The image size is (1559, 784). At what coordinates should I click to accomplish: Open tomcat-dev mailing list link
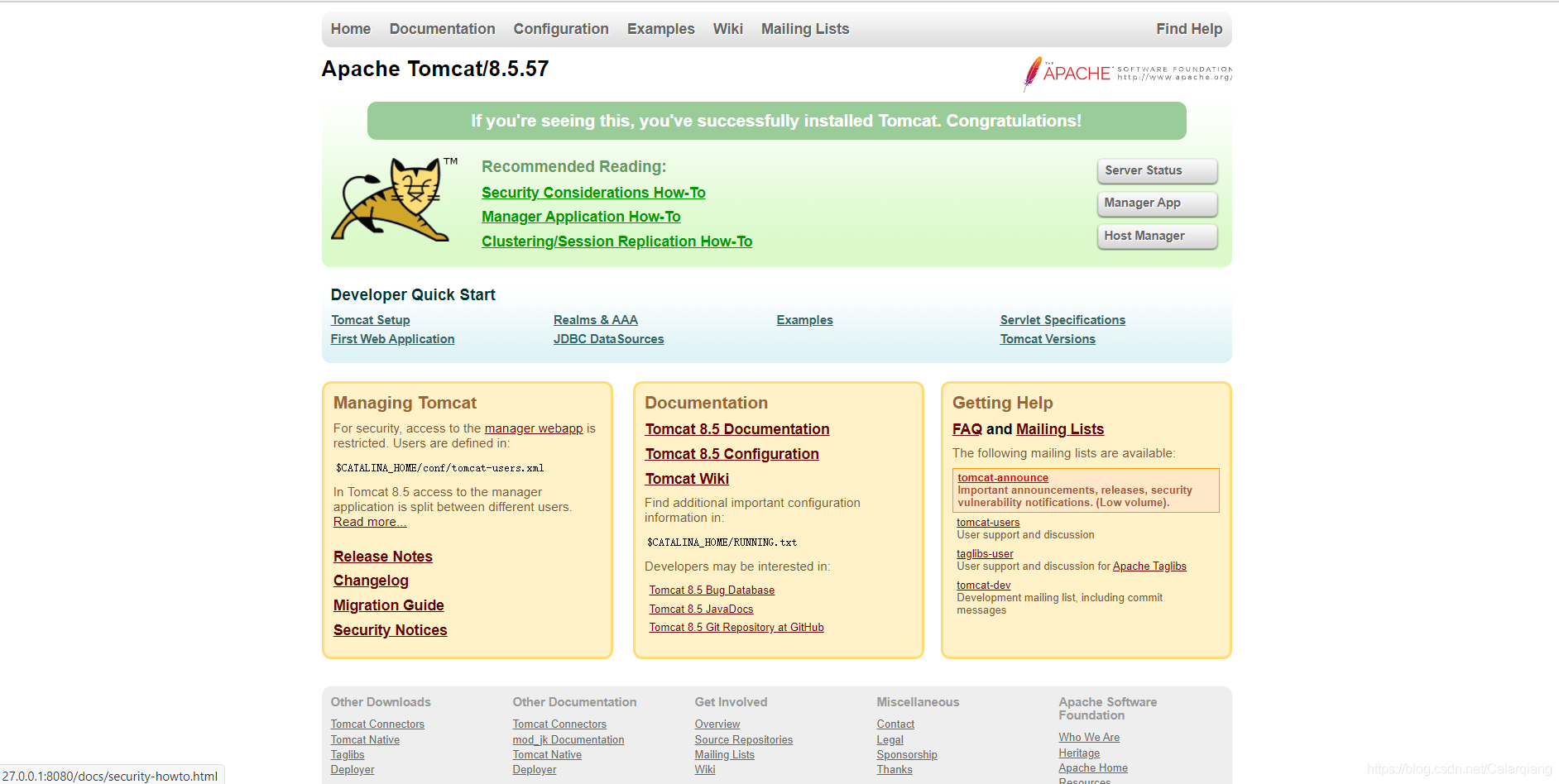[x=984, y=586]
